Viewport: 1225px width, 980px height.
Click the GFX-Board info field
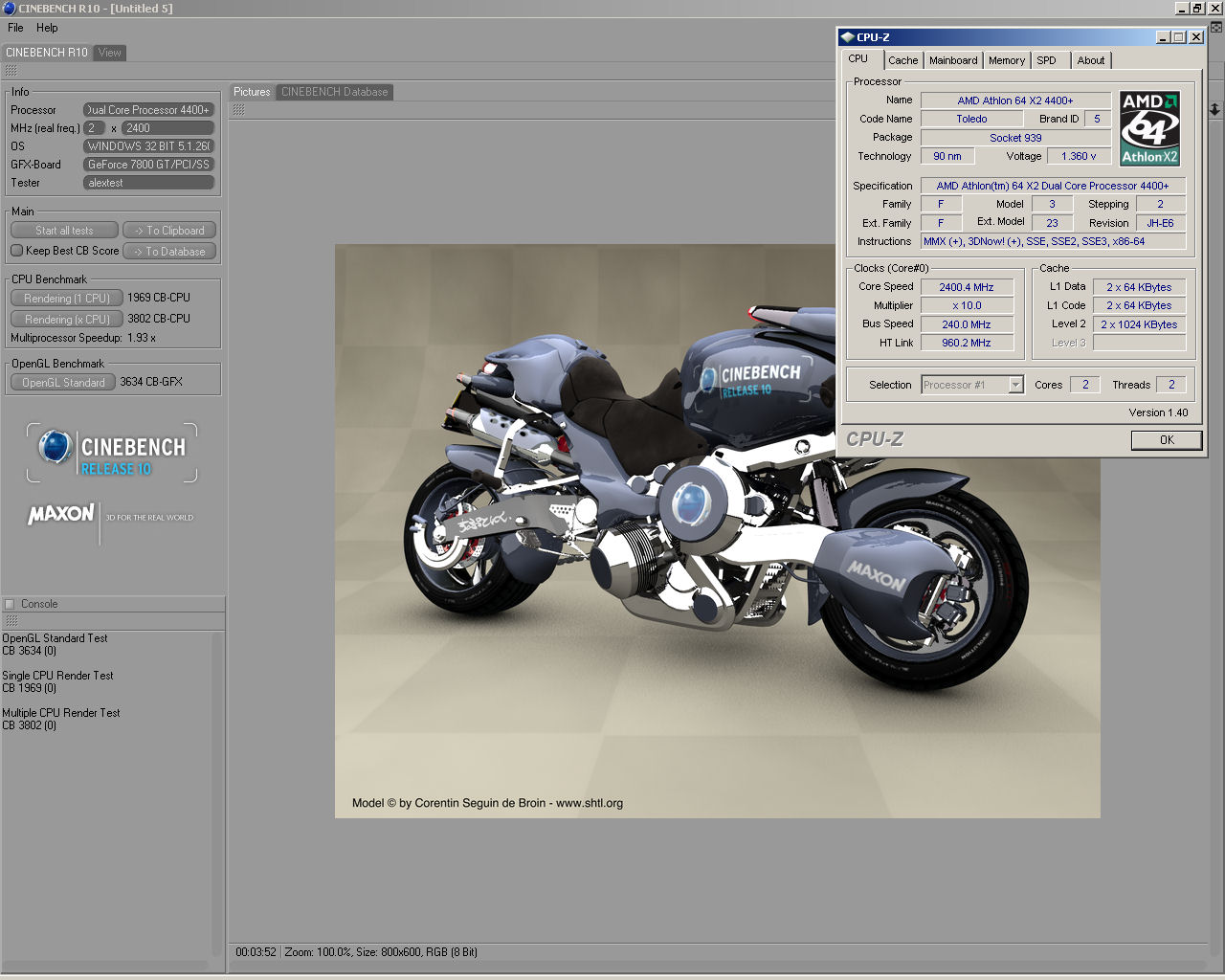(148, 165)
